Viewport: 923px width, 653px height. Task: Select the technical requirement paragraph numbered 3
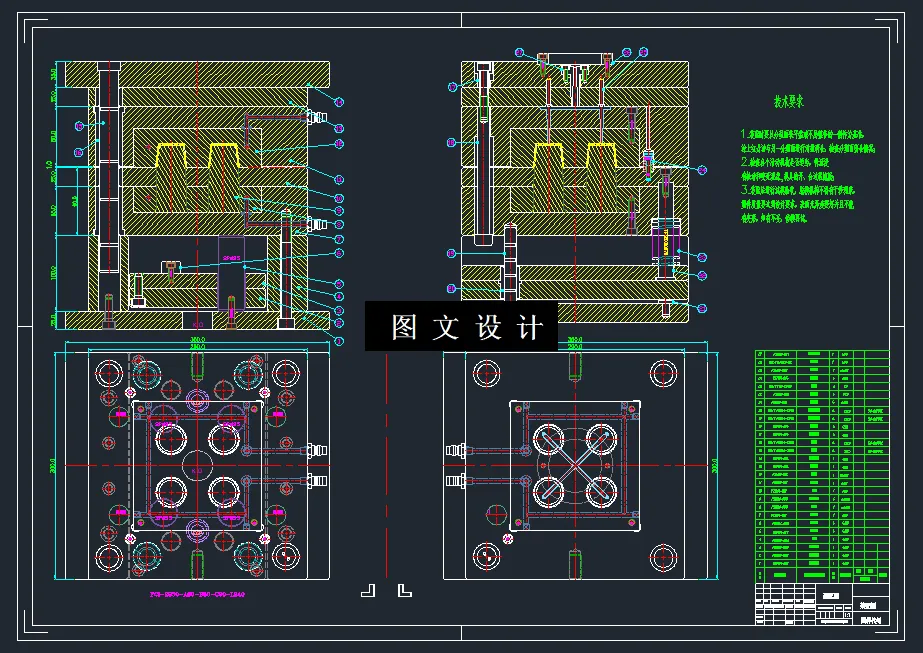coord(798,204)
